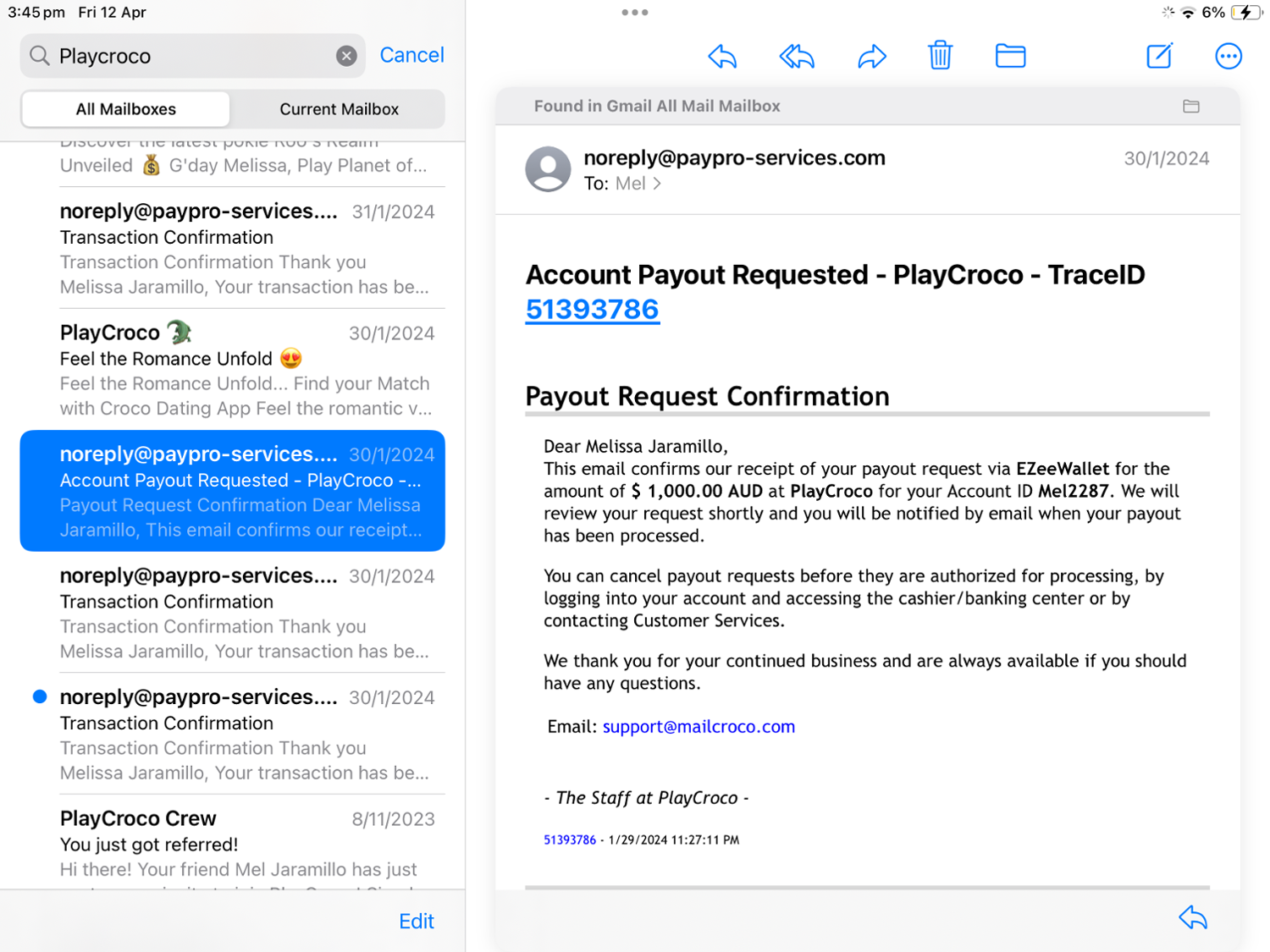Screen dimensions: 1270x952
Task: Tap the small folder icon in Found-in banner
Action: point(1190,107)
